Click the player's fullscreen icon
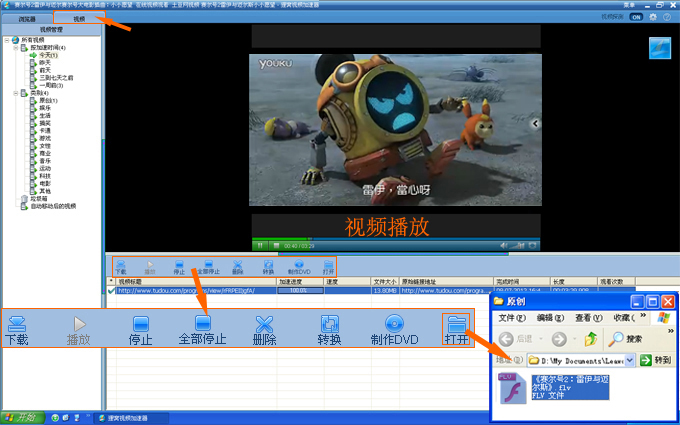 tap(533, 246)
